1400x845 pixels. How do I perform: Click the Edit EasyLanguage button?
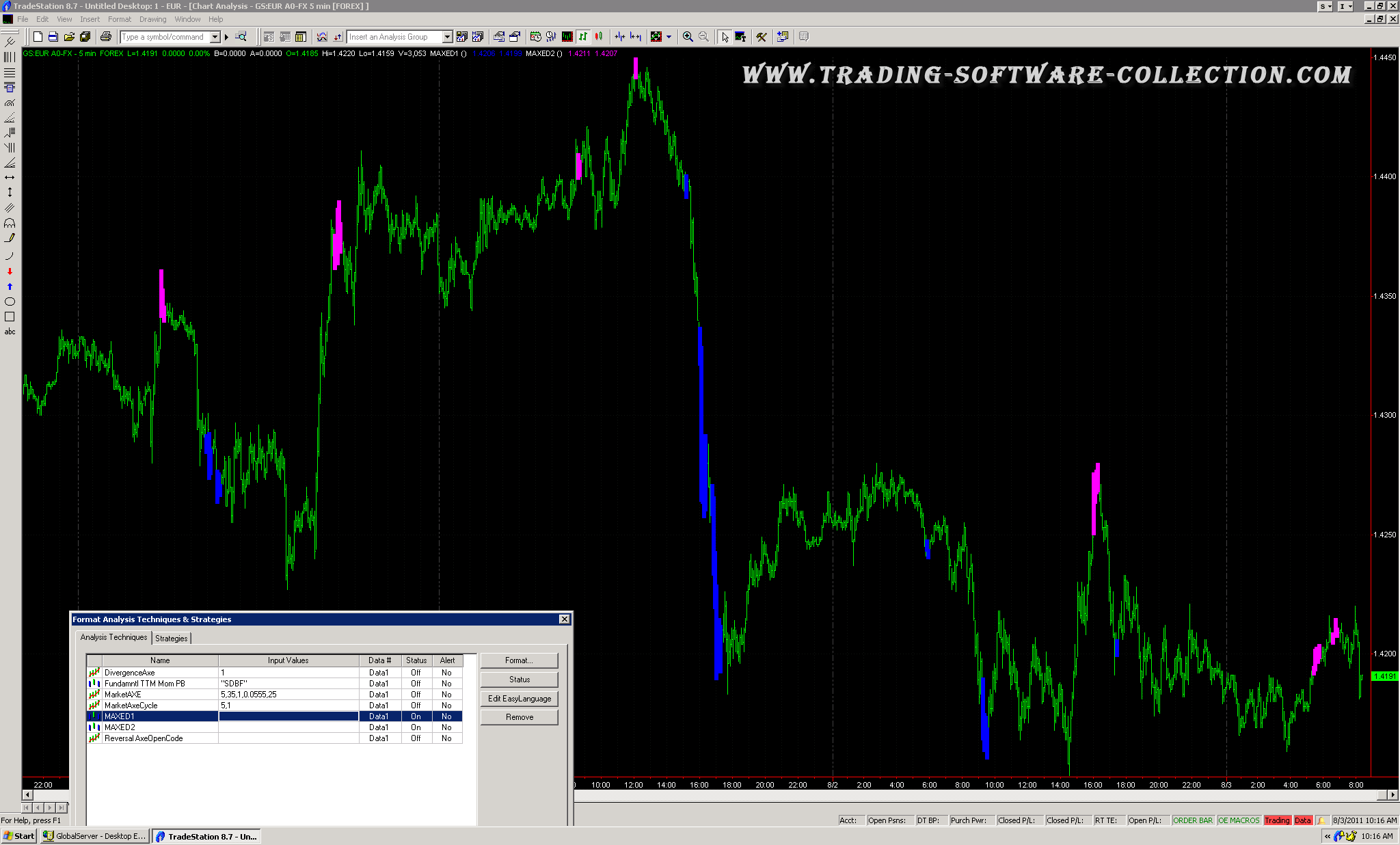[x=519, y=699]
